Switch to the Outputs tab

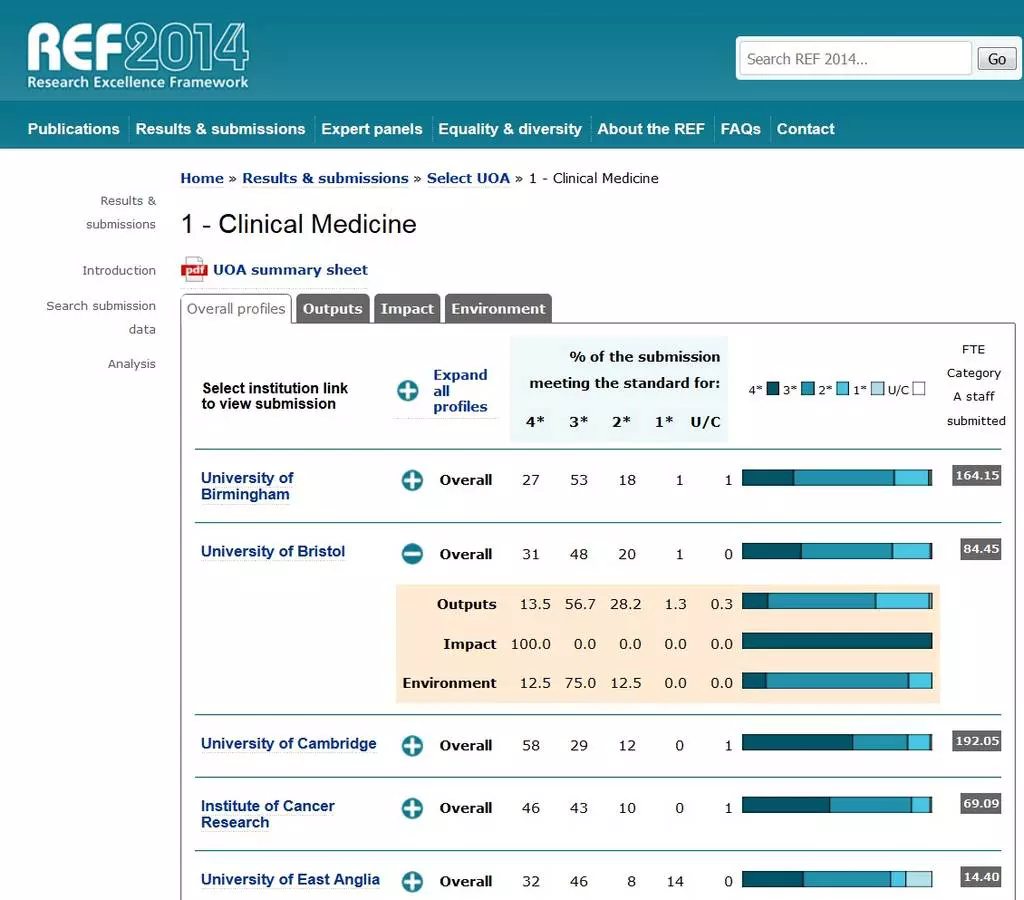pos(332,309)
